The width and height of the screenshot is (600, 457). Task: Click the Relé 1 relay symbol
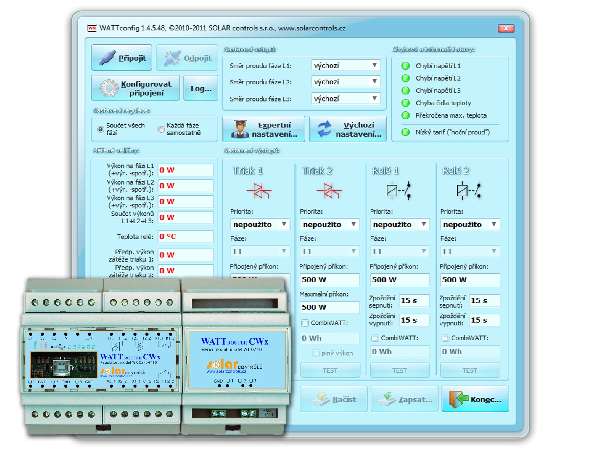[x=399, y=190]
